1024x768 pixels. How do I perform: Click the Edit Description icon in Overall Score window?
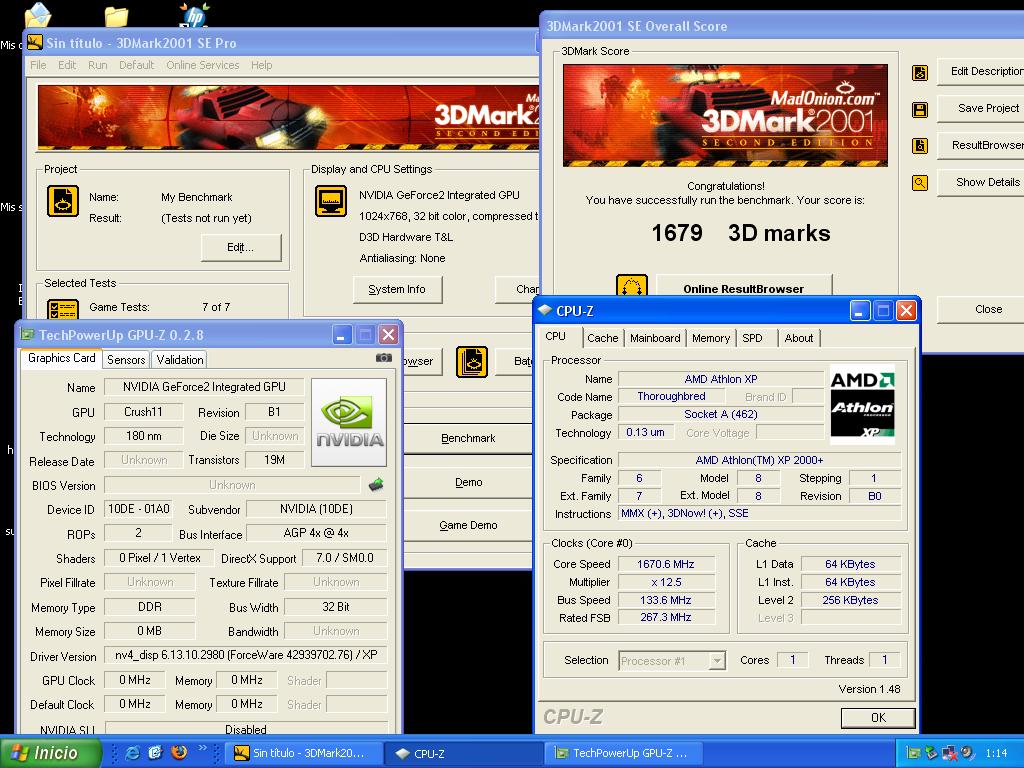tap(920, 72)
